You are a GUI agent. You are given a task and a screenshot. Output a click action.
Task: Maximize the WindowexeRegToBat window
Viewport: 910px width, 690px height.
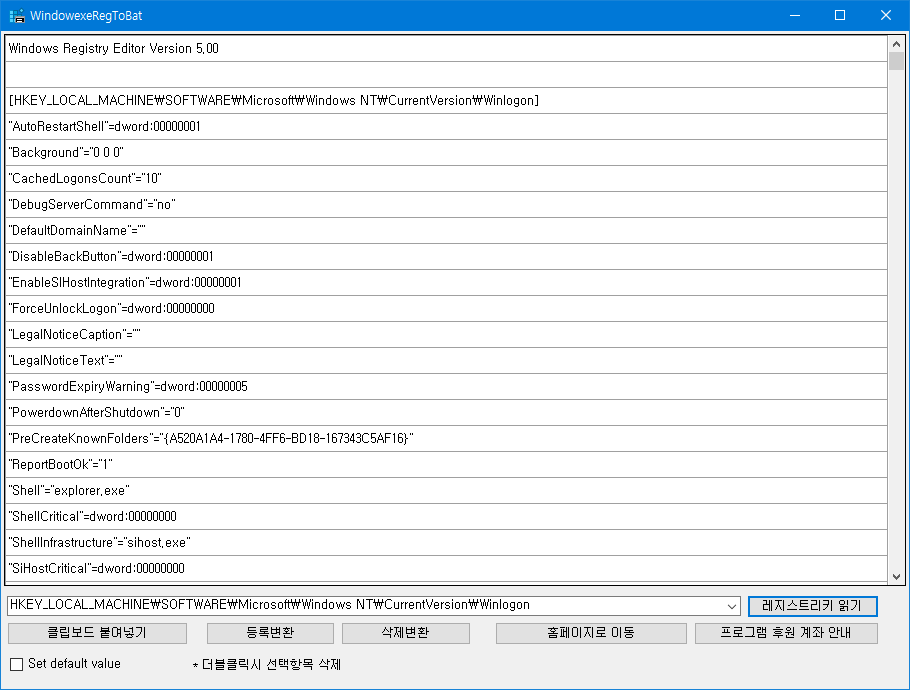(840, 16)
